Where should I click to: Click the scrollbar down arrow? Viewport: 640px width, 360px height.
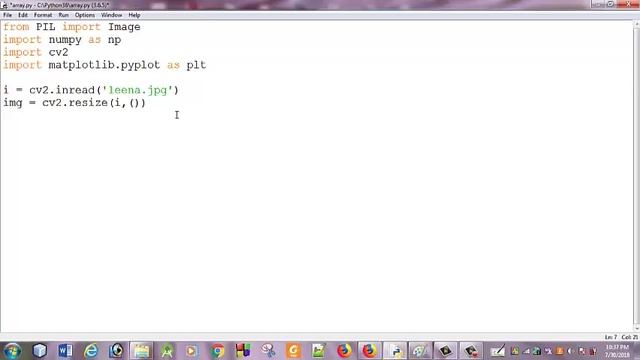636,329
